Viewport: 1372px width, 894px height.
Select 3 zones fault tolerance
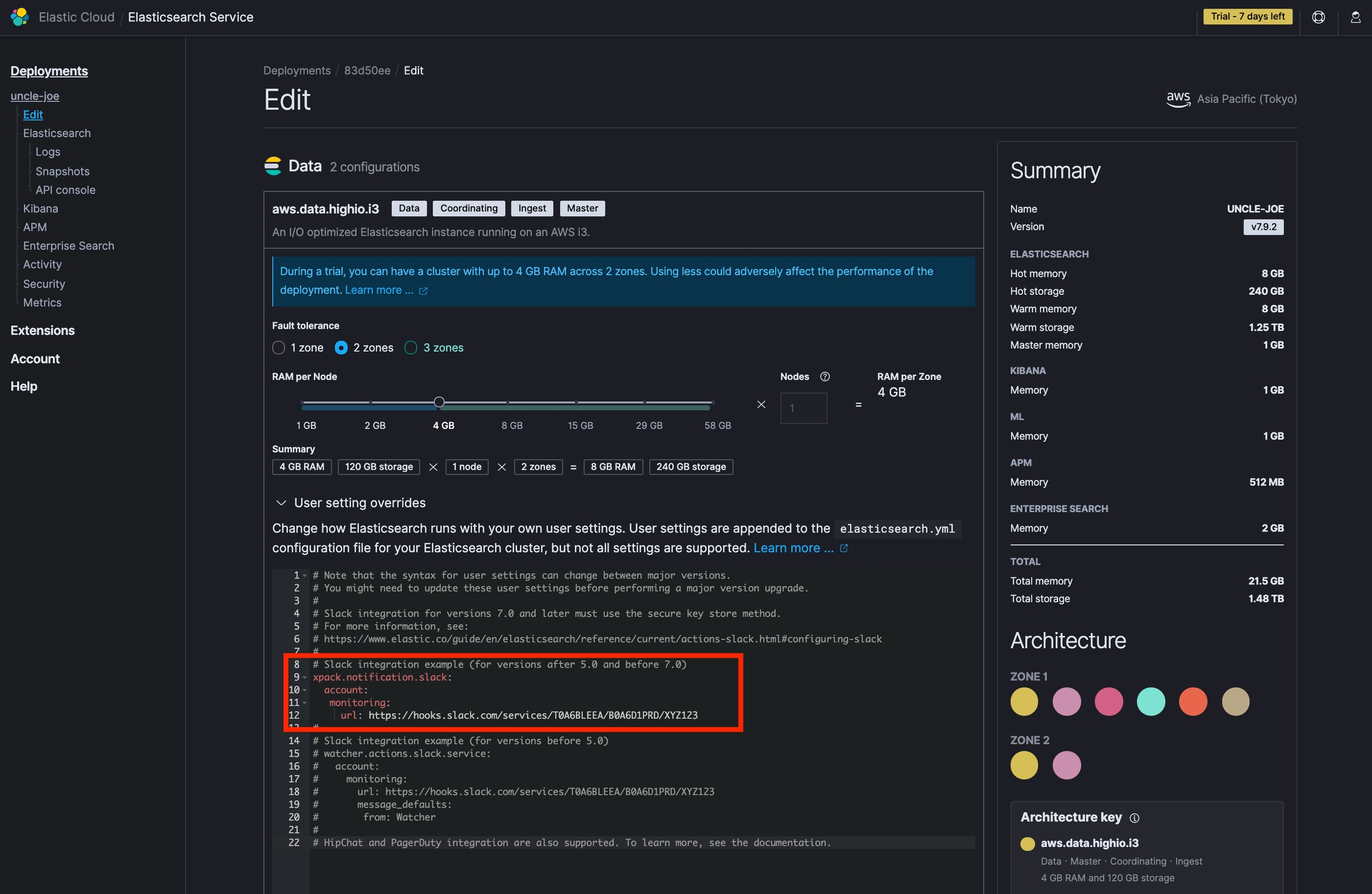[x=411, y=348]
